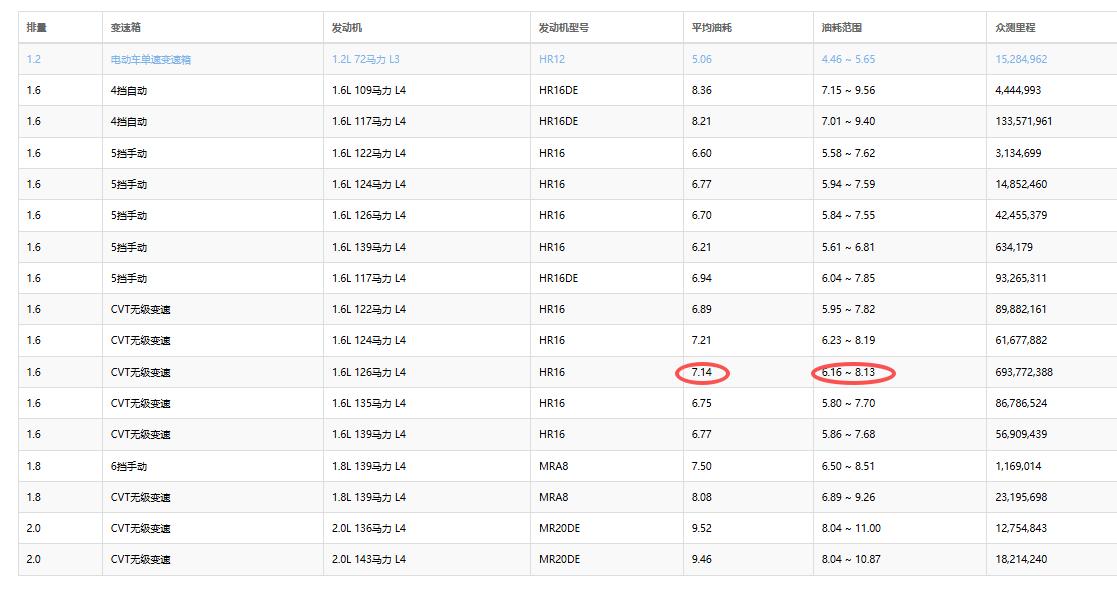1117x590 pixels.
Task: Click the 发动机 column header
Action: (346, 27)
